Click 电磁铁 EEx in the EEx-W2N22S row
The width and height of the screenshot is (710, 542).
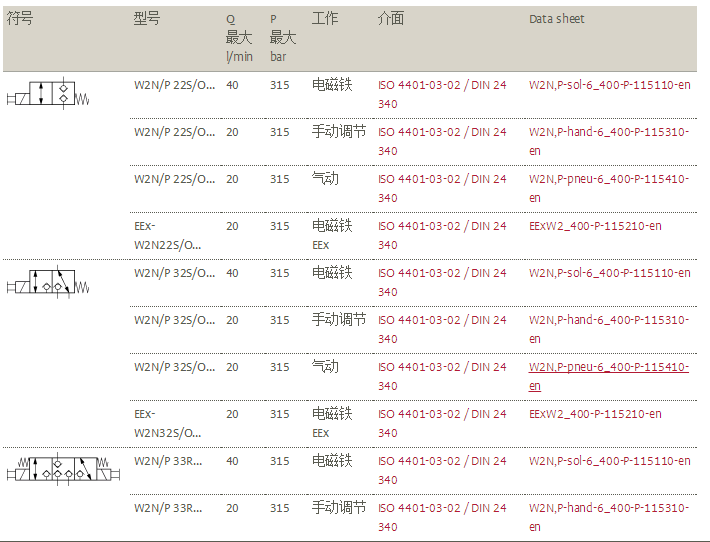coord(332,235)
